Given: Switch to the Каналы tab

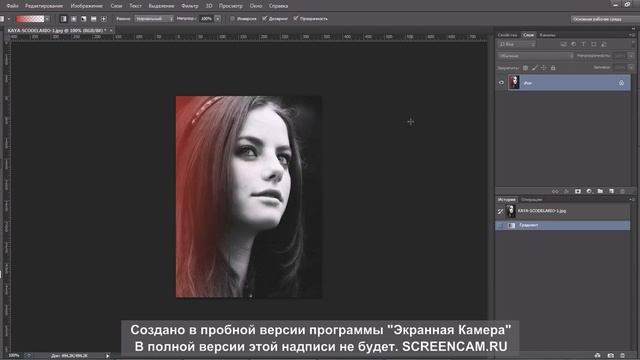Looking at the screenshot, I should point(547,35).
